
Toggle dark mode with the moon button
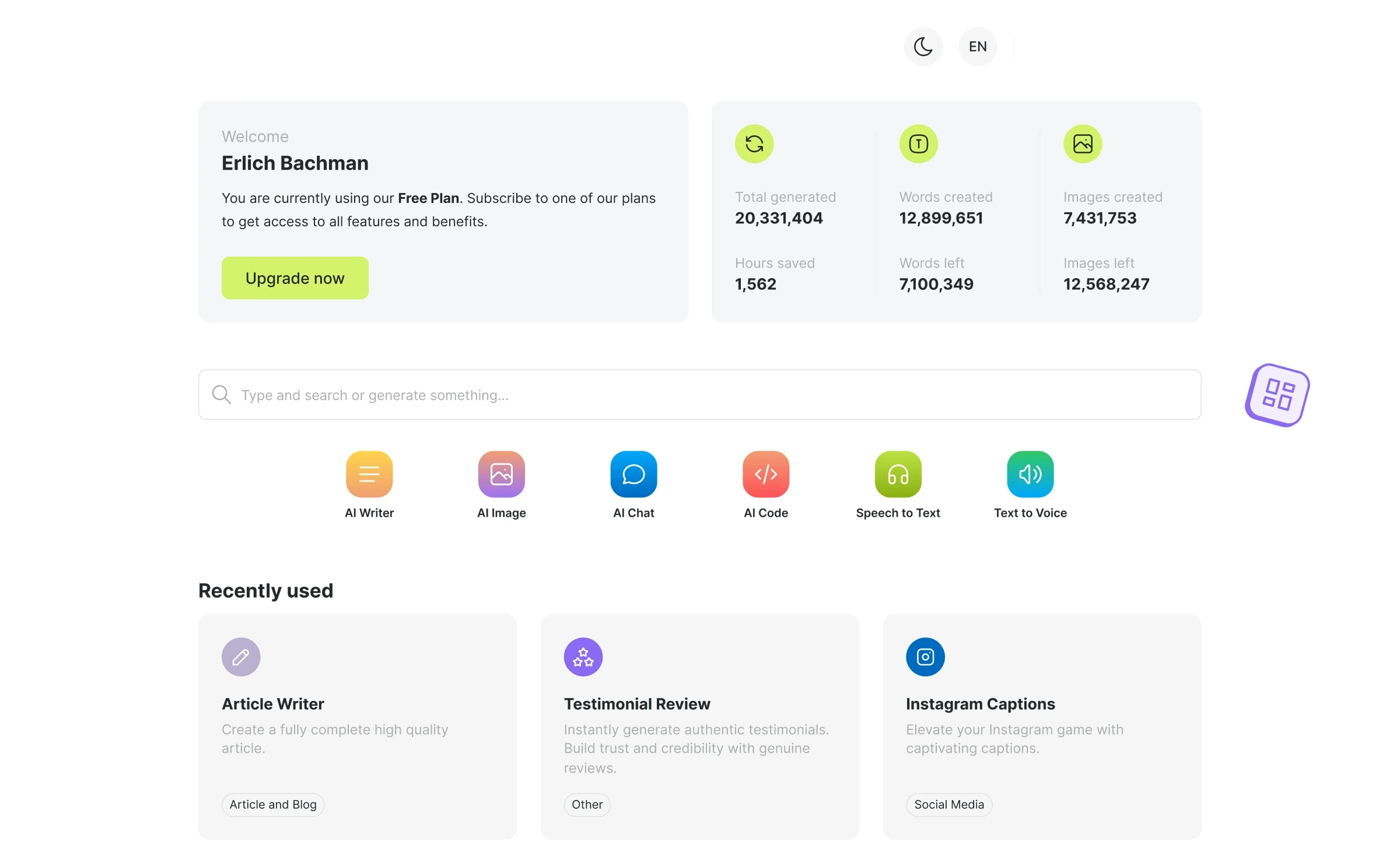[x=923, y=46]
